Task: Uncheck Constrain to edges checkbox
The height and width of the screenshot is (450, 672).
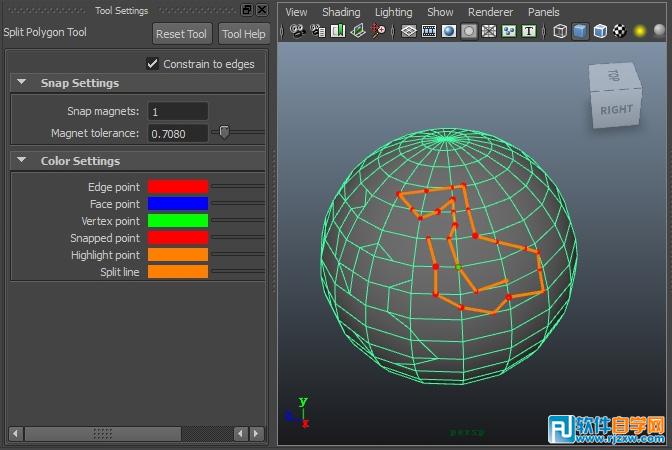Action: tap(152, 64)
